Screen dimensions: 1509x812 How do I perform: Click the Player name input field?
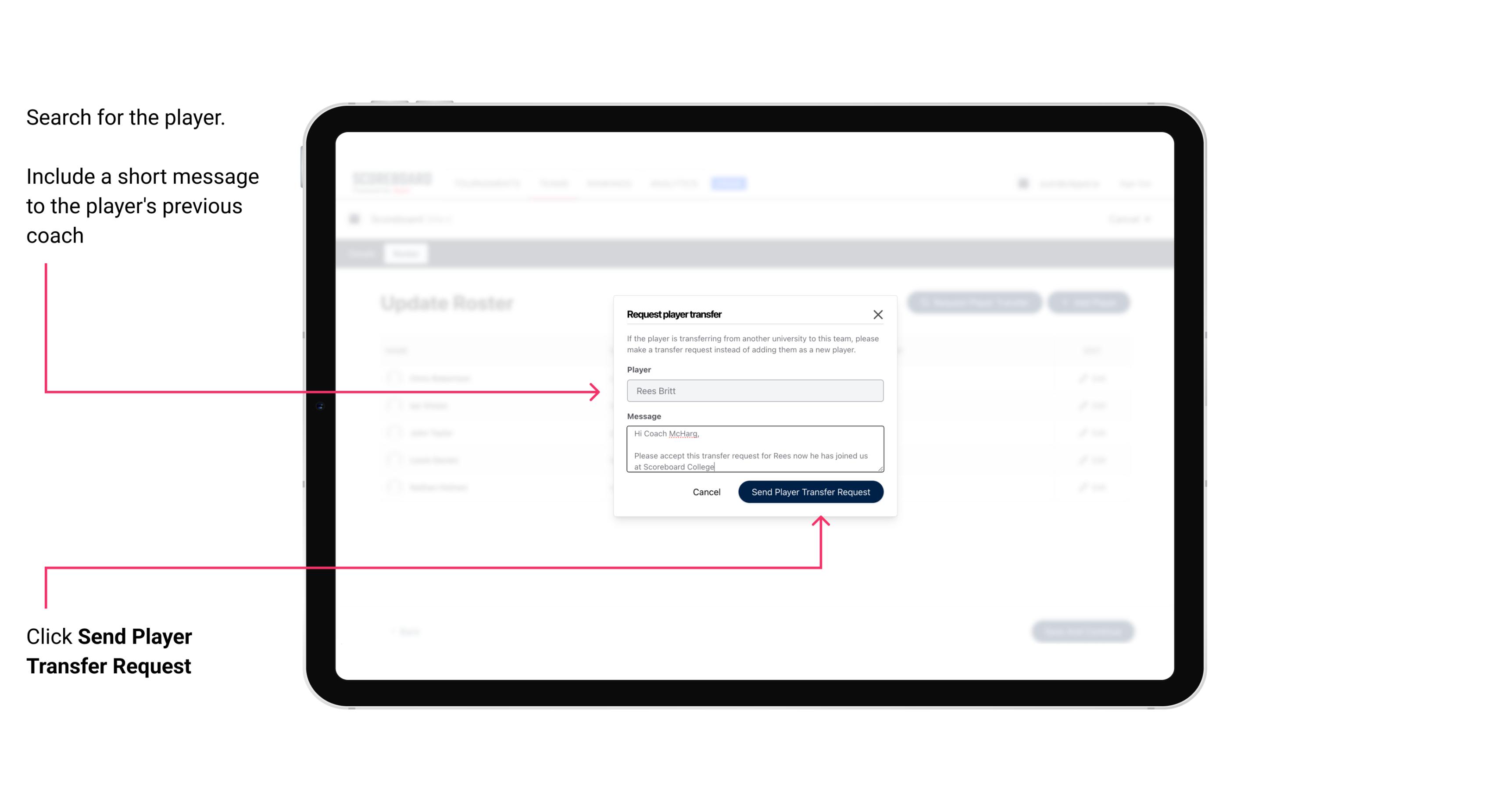tap(754, 390)
